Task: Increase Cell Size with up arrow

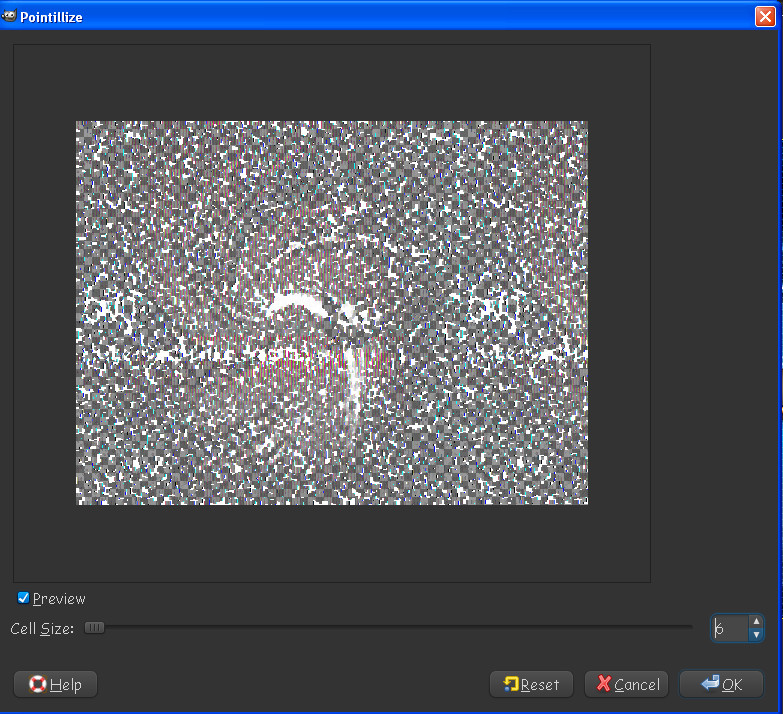Action: coord(756,621)
